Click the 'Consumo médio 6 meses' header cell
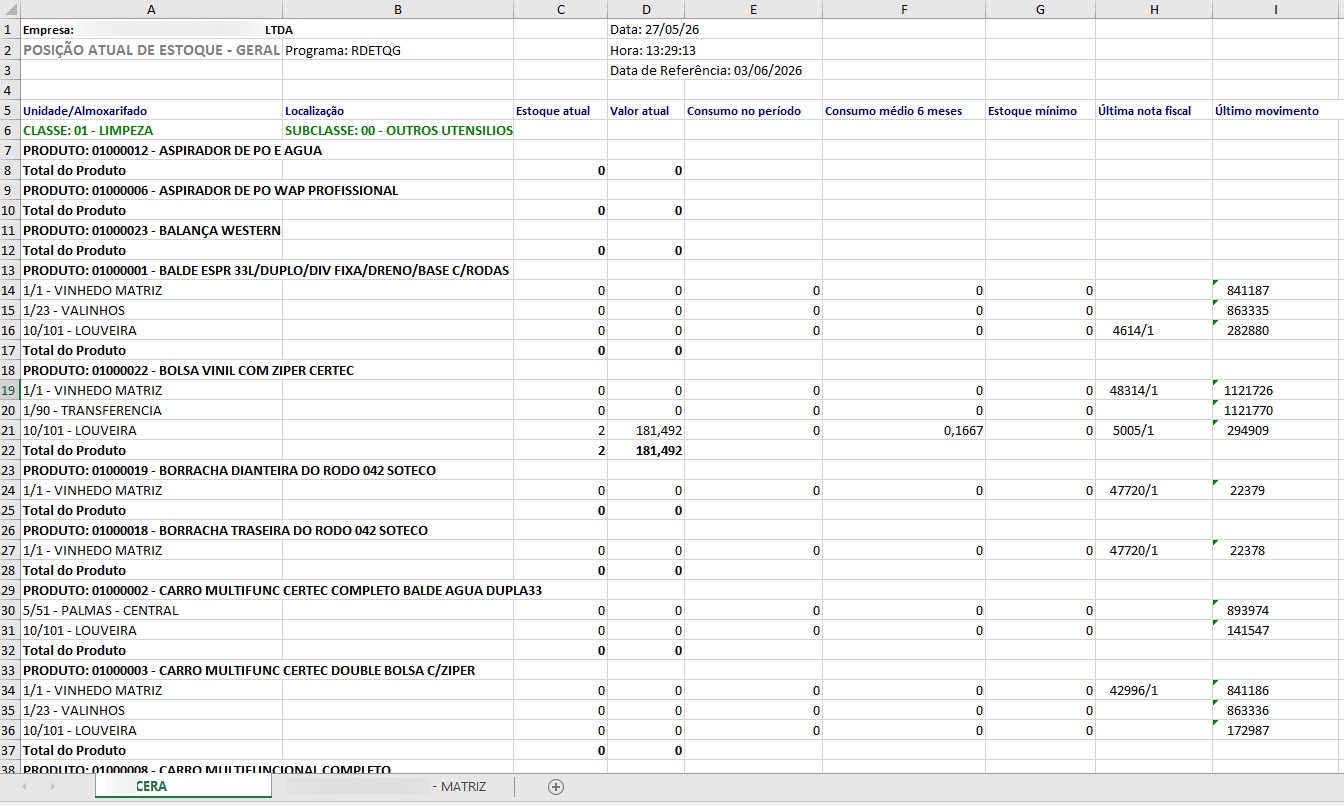 point(904,110)
